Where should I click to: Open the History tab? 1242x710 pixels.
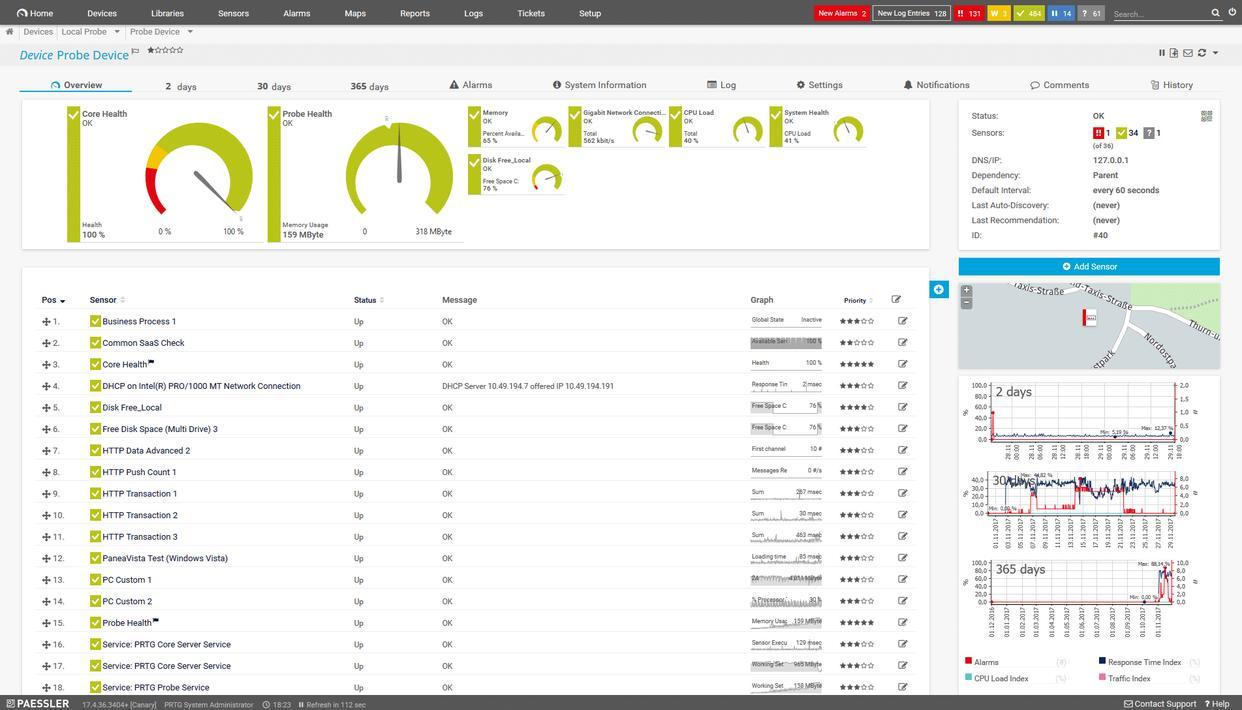pyautogui.click(x=1172, y=85)
